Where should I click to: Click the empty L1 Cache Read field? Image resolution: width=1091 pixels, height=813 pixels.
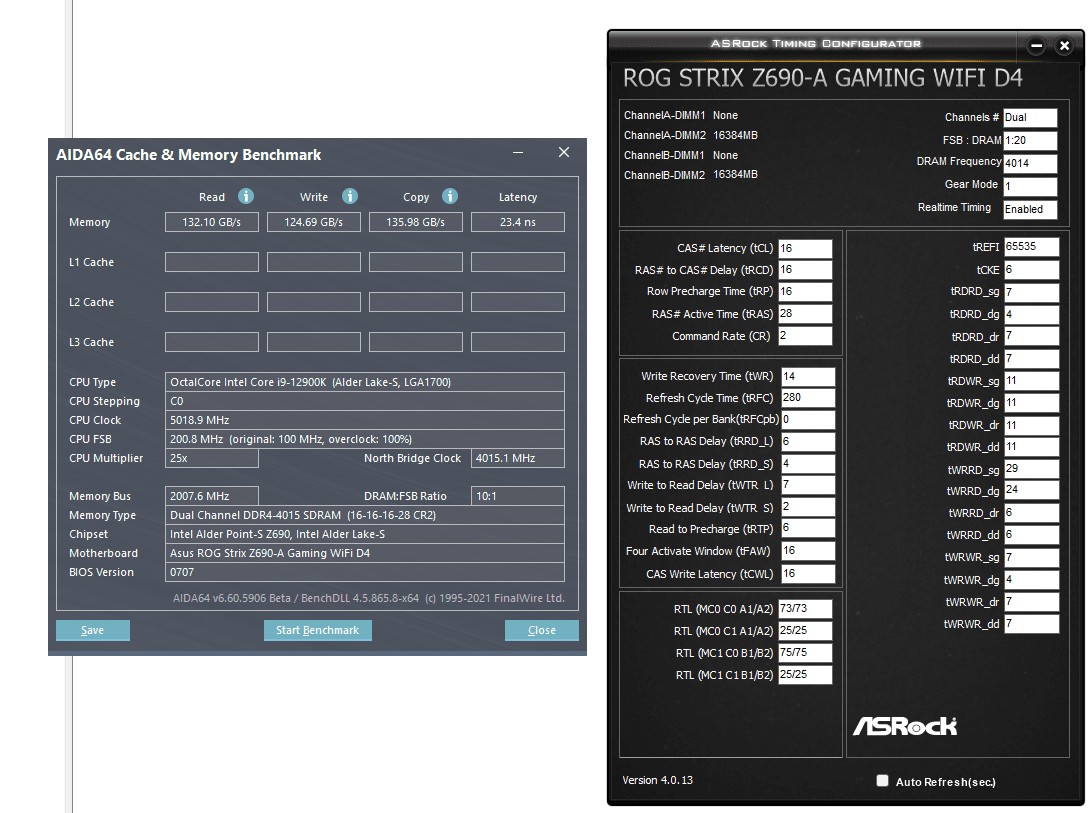pos(212,262)
